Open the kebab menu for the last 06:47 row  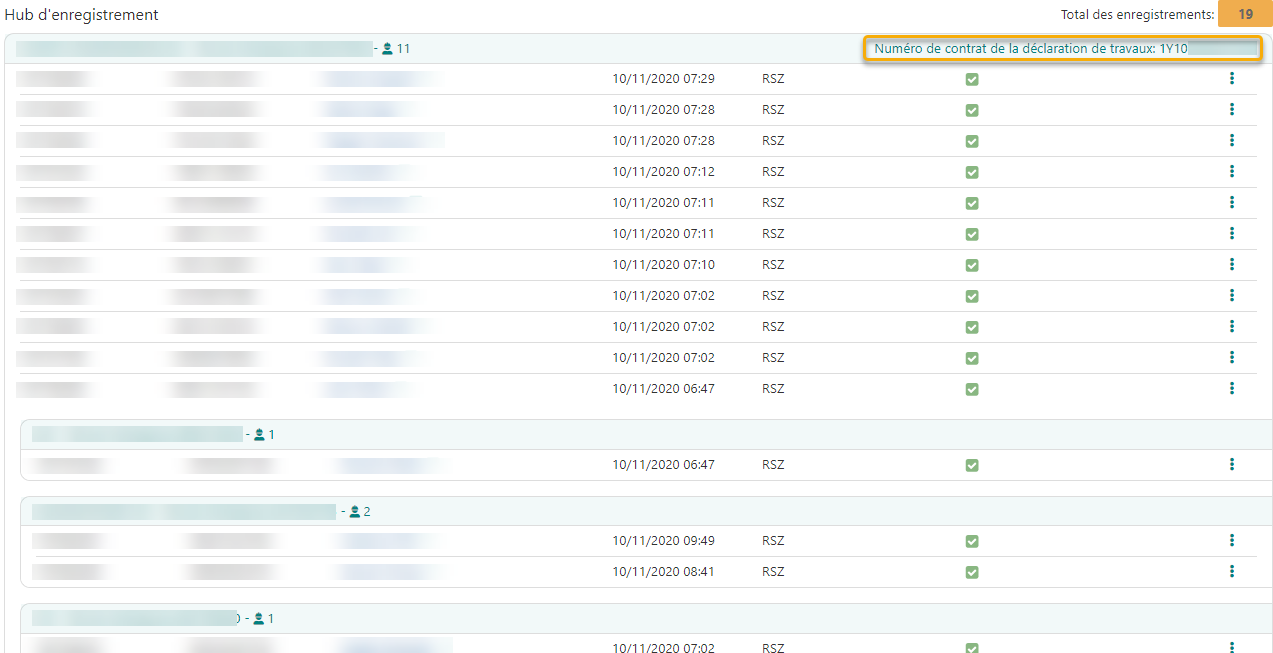1231,465
